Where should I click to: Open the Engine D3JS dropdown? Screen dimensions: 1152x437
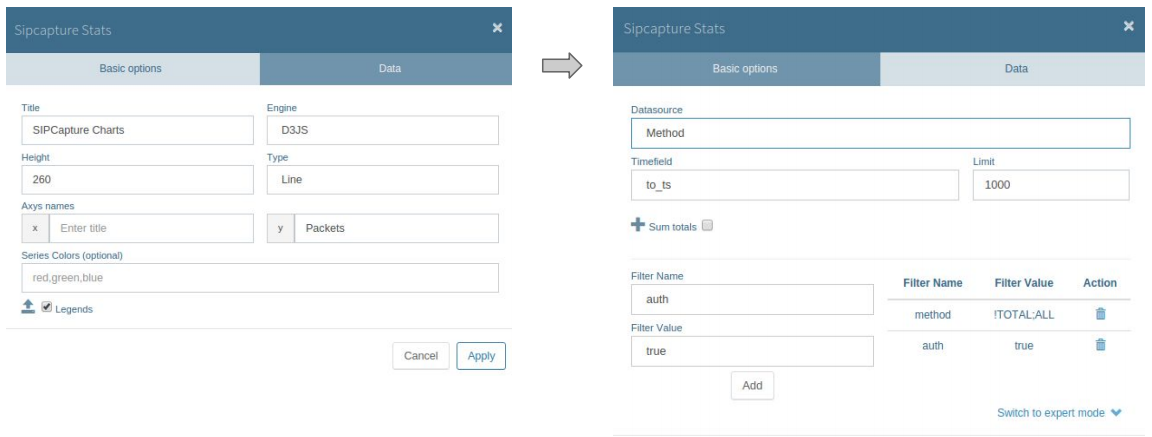pos(383,130)
